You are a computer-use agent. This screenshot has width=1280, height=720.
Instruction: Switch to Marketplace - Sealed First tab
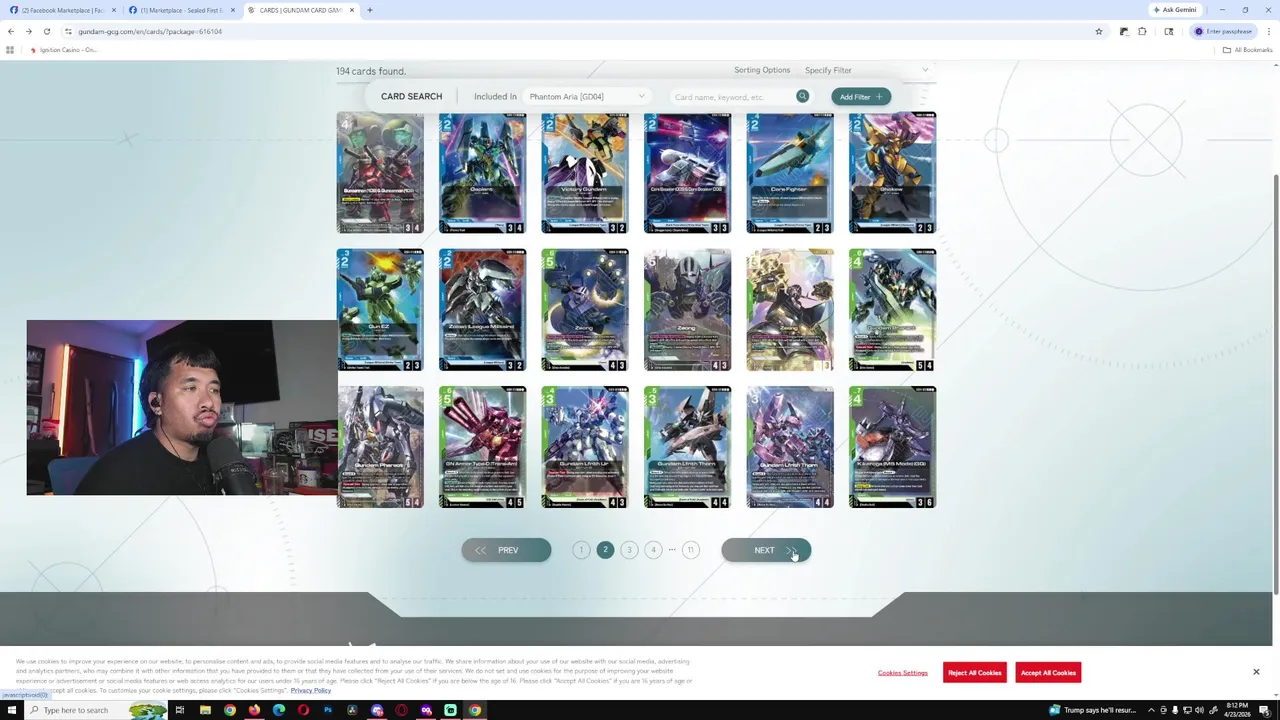[180, 10]
